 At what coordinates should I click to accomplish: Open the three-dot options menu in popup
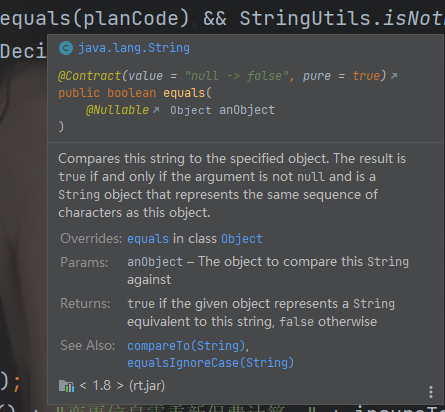(431, 392)
